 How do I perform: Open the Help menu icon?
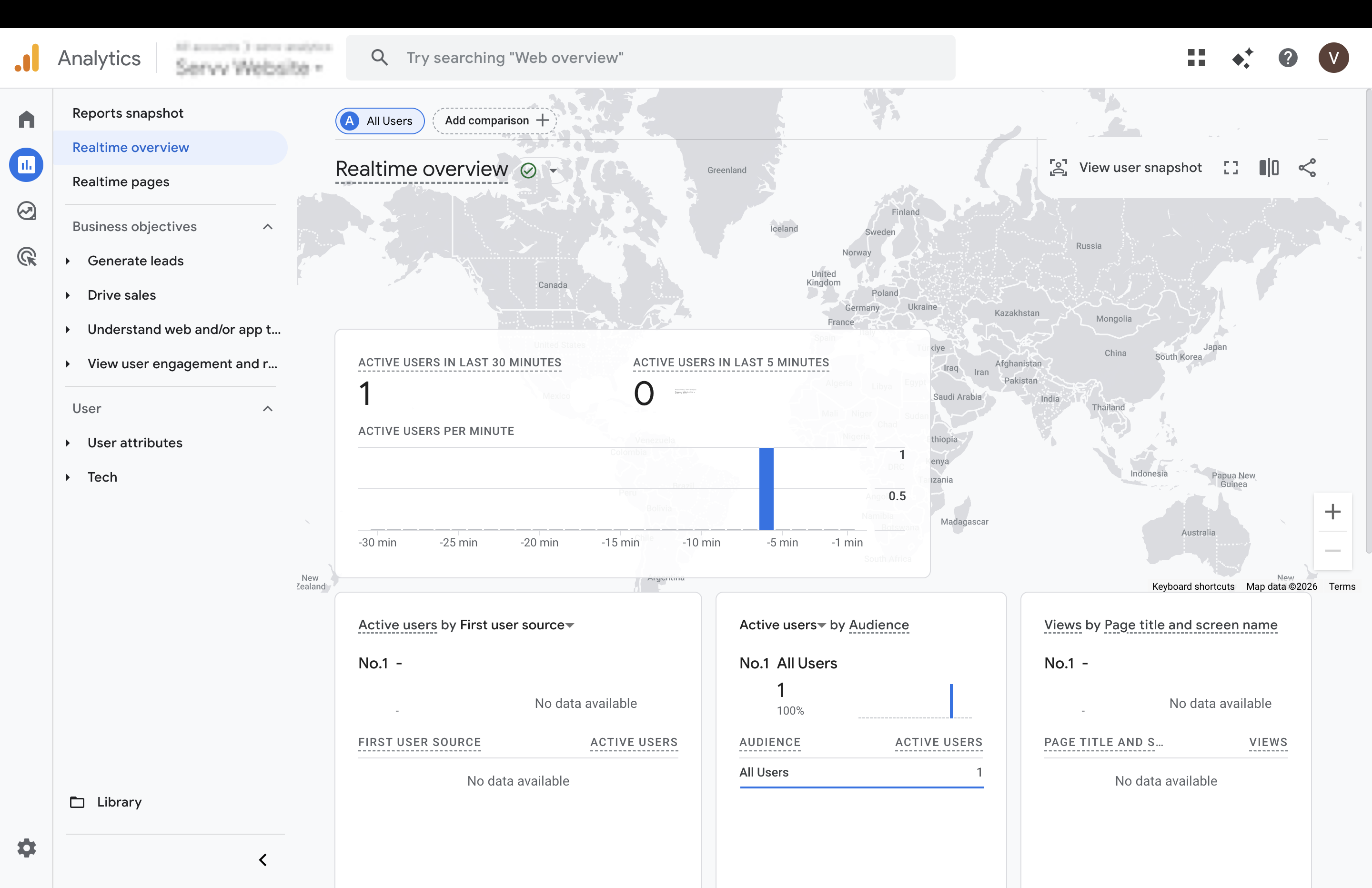(x=1288, y=58)
